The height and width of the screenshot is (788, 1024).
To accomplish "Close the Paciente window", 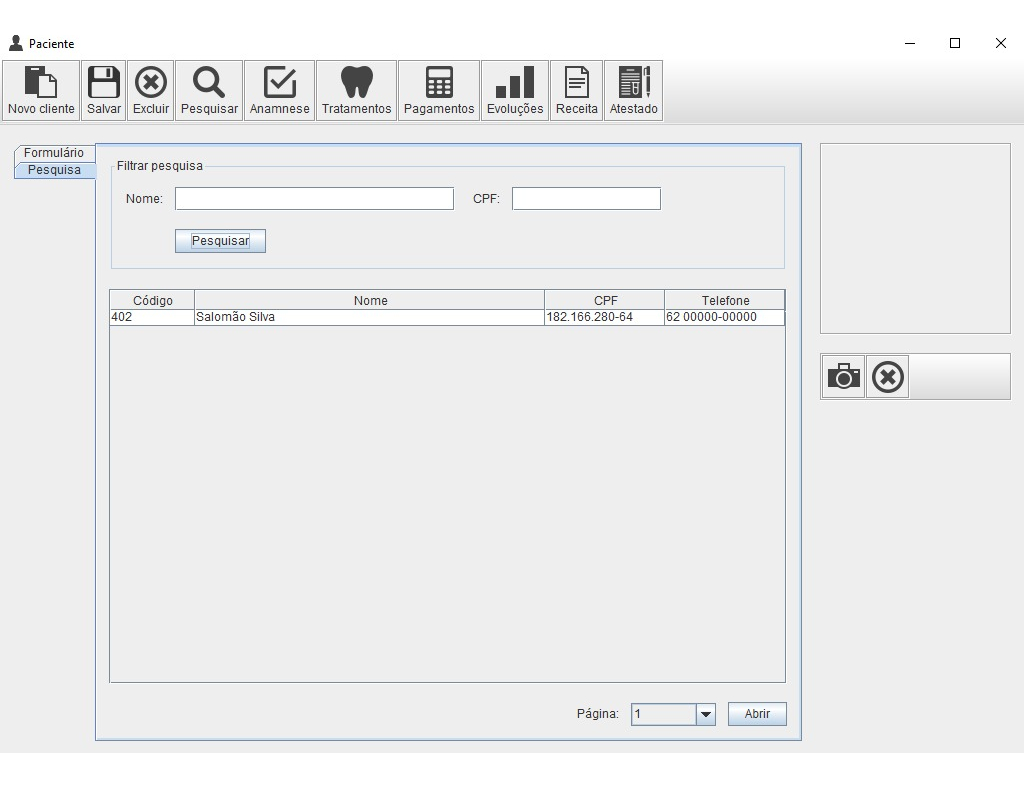I will pos(1000,43).
